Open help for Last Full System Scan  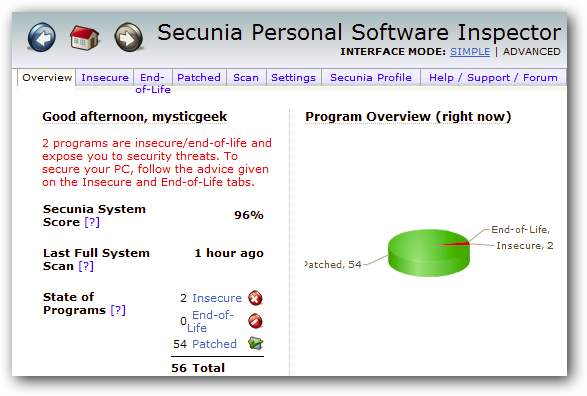click(x=86, y=266)
